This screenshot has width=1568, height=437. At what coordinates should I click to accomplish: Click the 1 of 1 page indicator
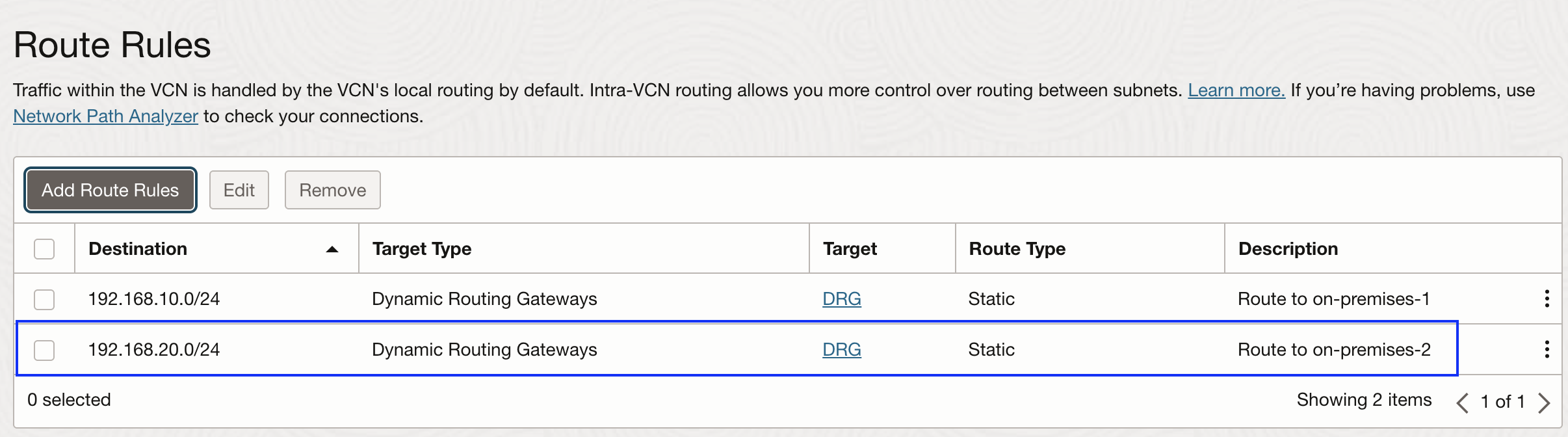point(1504,402)
